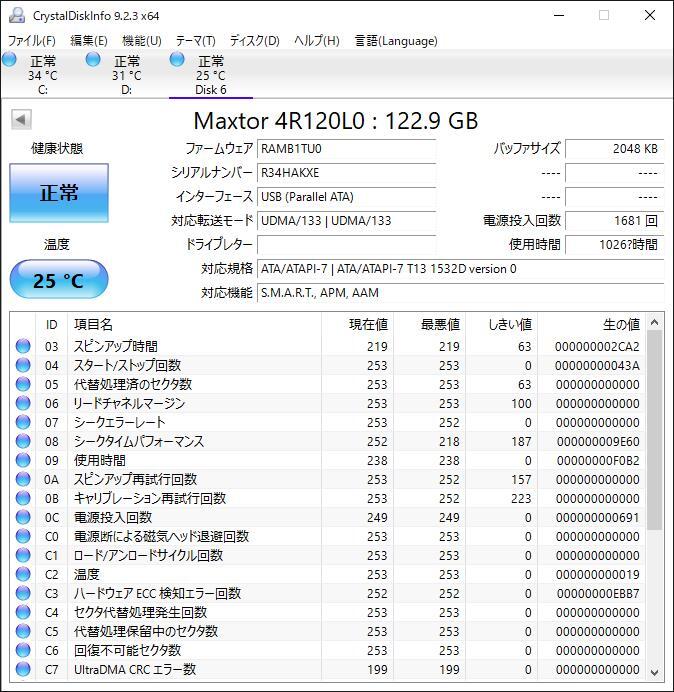Click the status orb for drive D:
Viewport: 674px width, 692px height.
coord(93,59)
